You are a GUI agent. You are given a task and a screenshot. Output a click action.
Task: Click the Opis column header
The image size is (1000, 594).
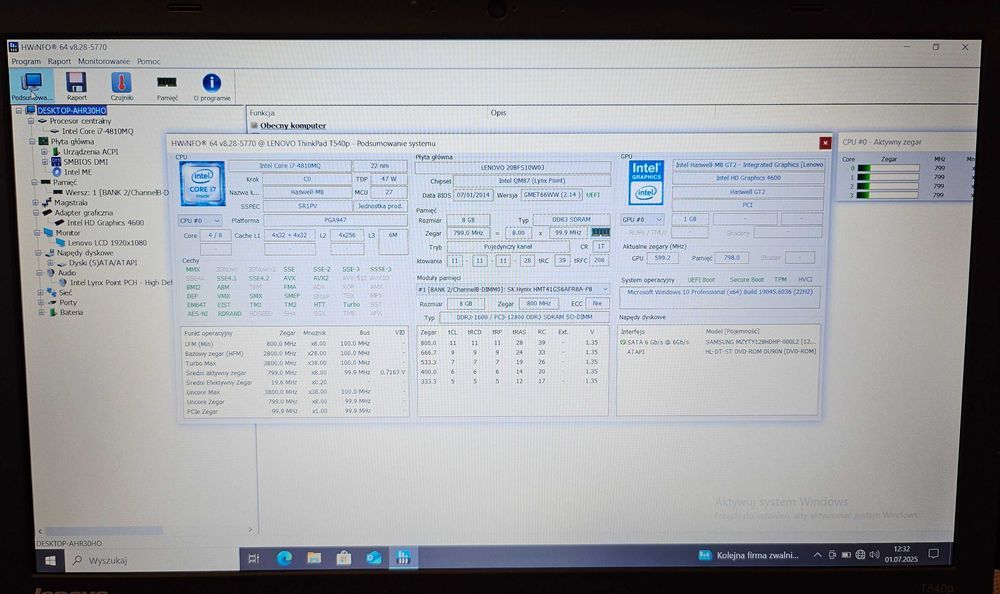(498, 112)
